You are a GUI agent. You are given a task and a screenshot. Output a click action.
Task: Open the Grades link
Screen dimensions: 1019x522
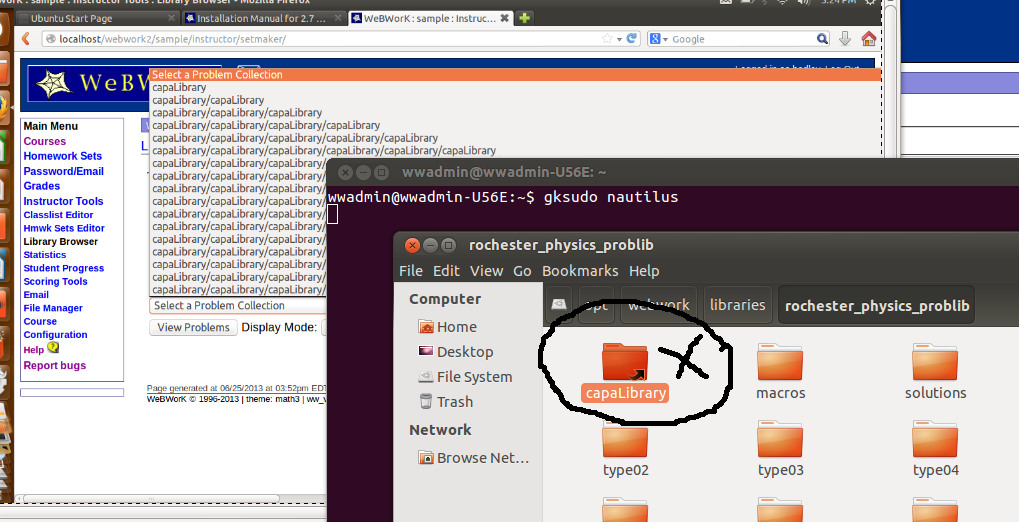point(42,186)
